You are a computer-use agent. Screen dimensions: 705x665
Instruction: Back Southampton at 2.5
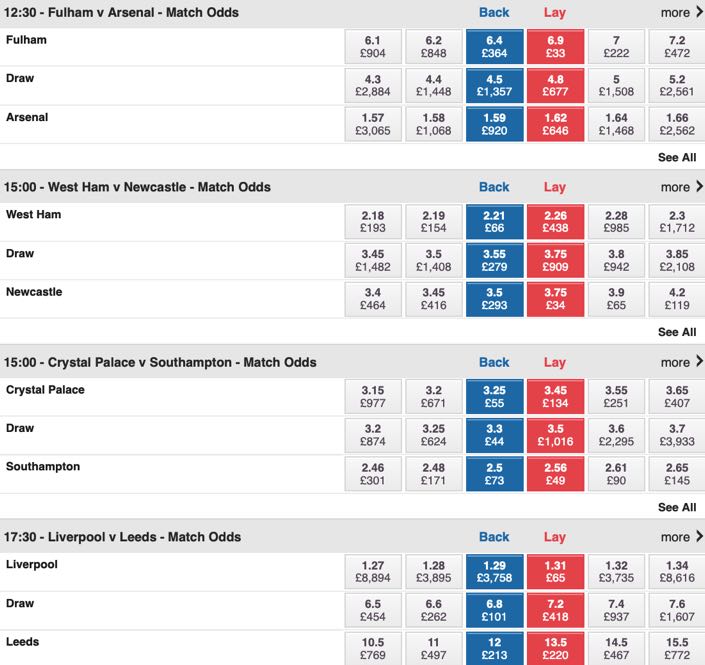[x=495, y=474]
